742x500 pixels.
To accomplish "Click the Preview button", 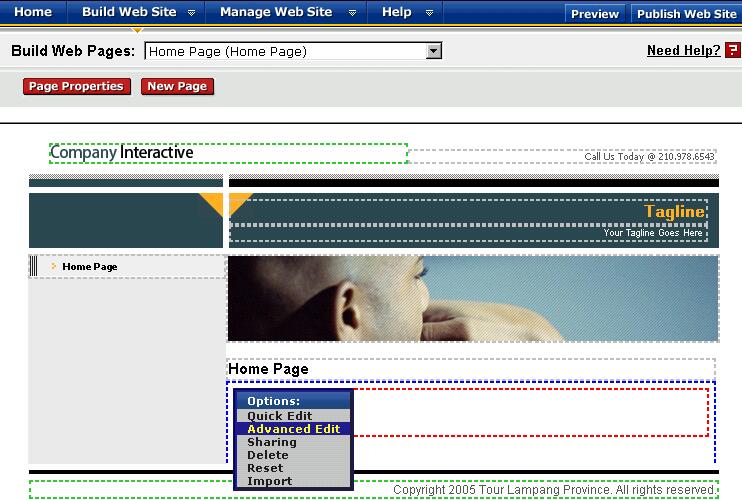I will point(595,14).
